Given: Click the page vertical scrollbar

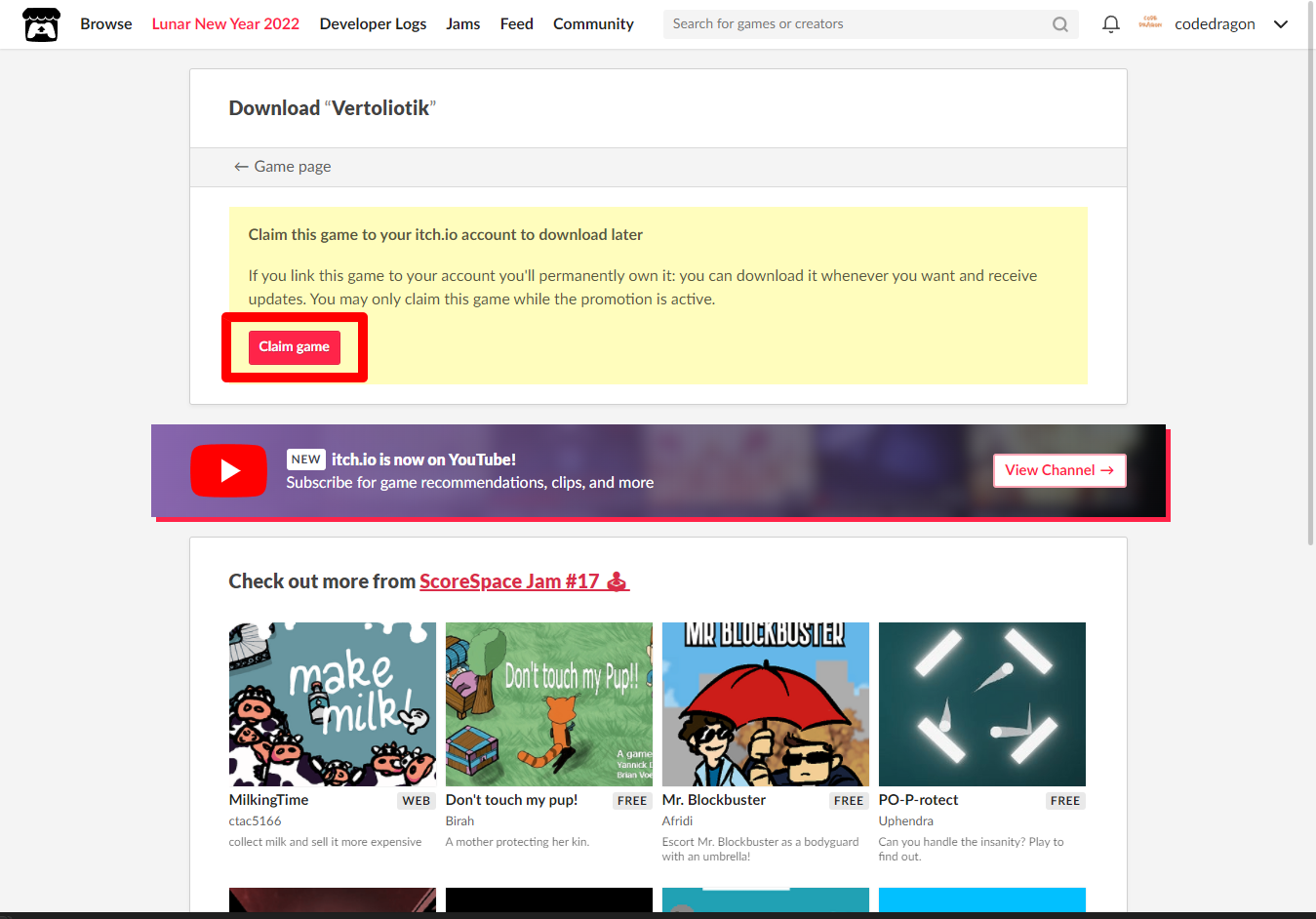Looking at the screenshot, I should [1310, 273].
